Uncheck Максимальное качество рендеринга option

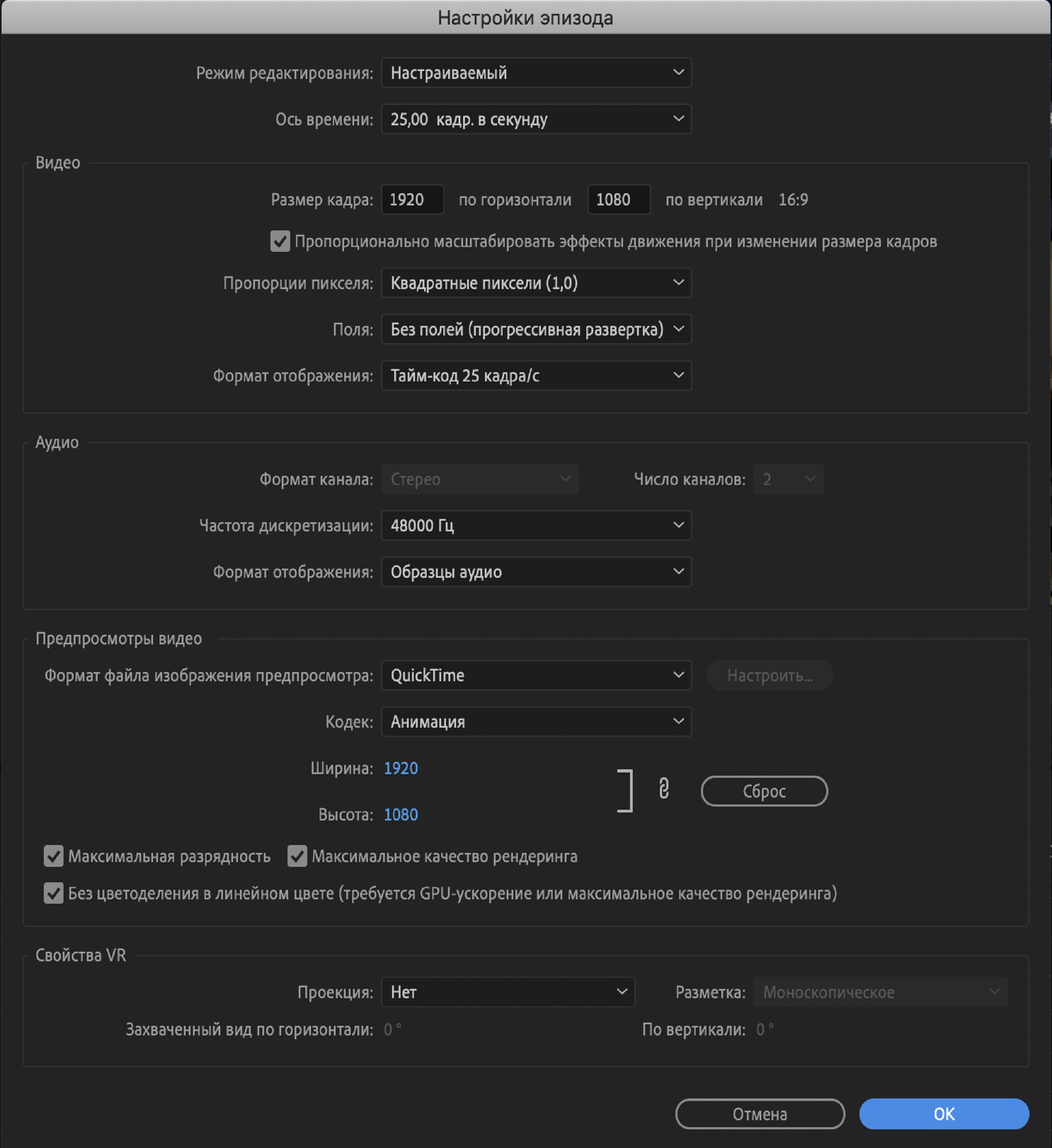[297, 856]
